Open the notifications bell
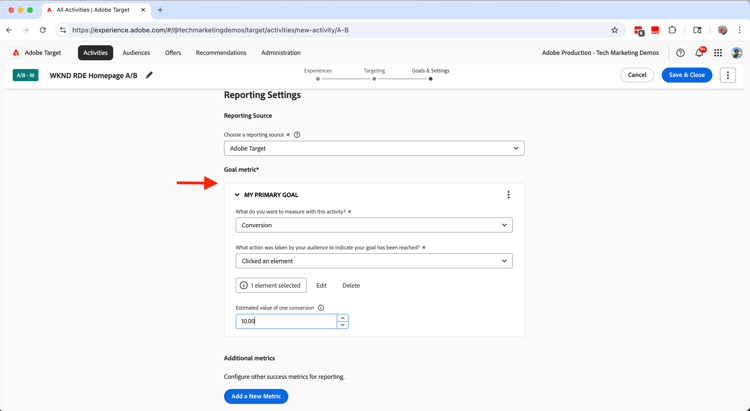750x411 pixels. click(699, 53)
